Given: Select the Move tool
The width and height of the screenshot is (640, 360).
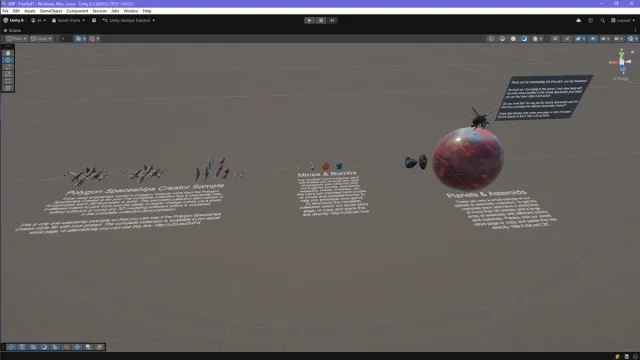Looking at the screenshot, I should 8,60.
